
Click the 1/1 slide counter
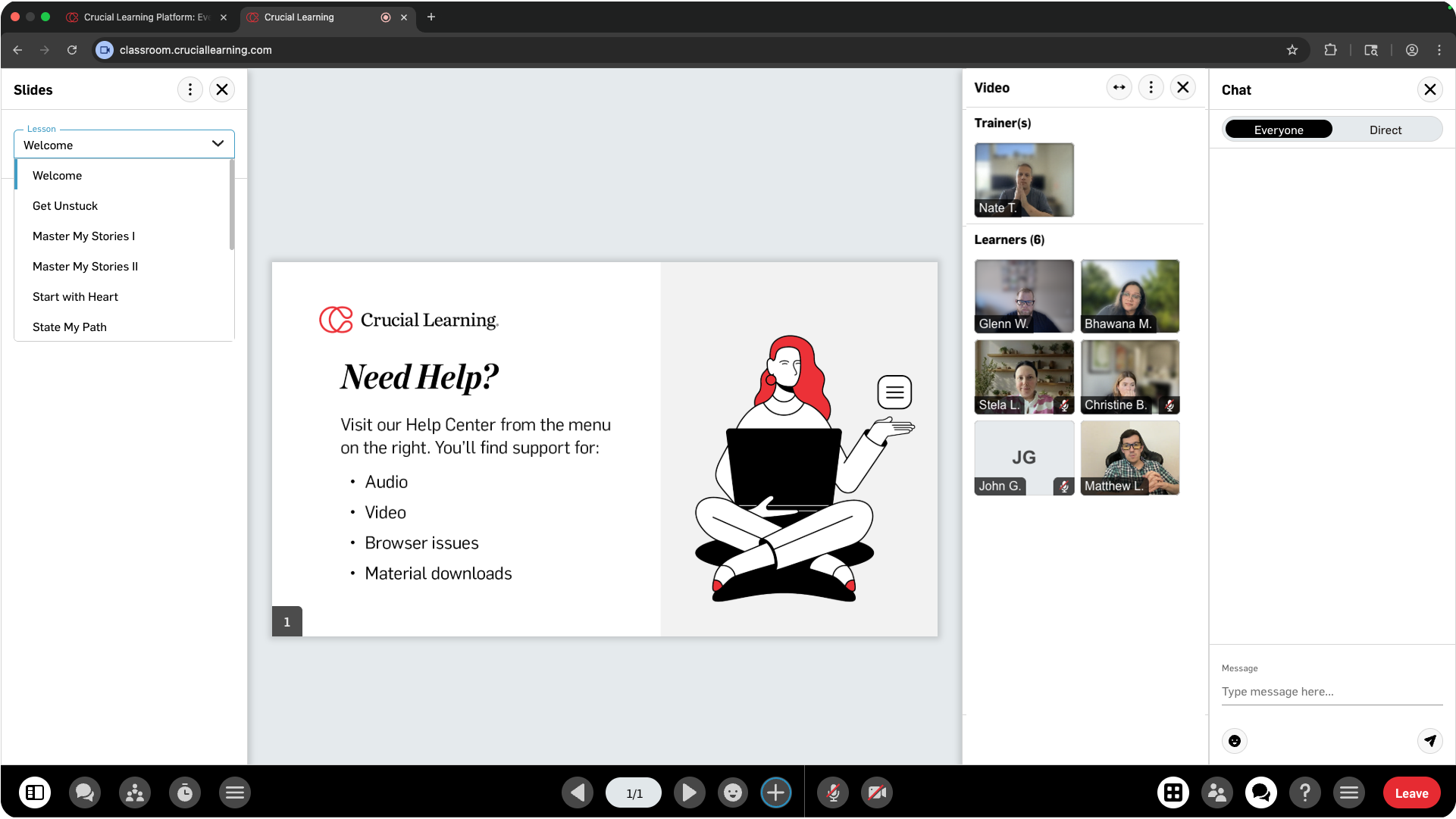634,793
